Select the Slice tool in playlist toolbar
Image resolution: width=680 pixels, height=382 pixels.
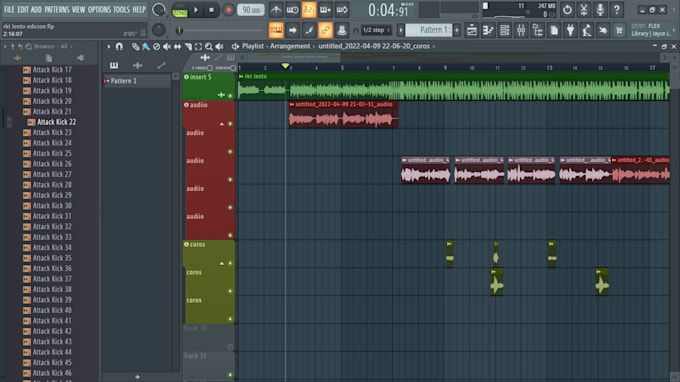(188, 46)
